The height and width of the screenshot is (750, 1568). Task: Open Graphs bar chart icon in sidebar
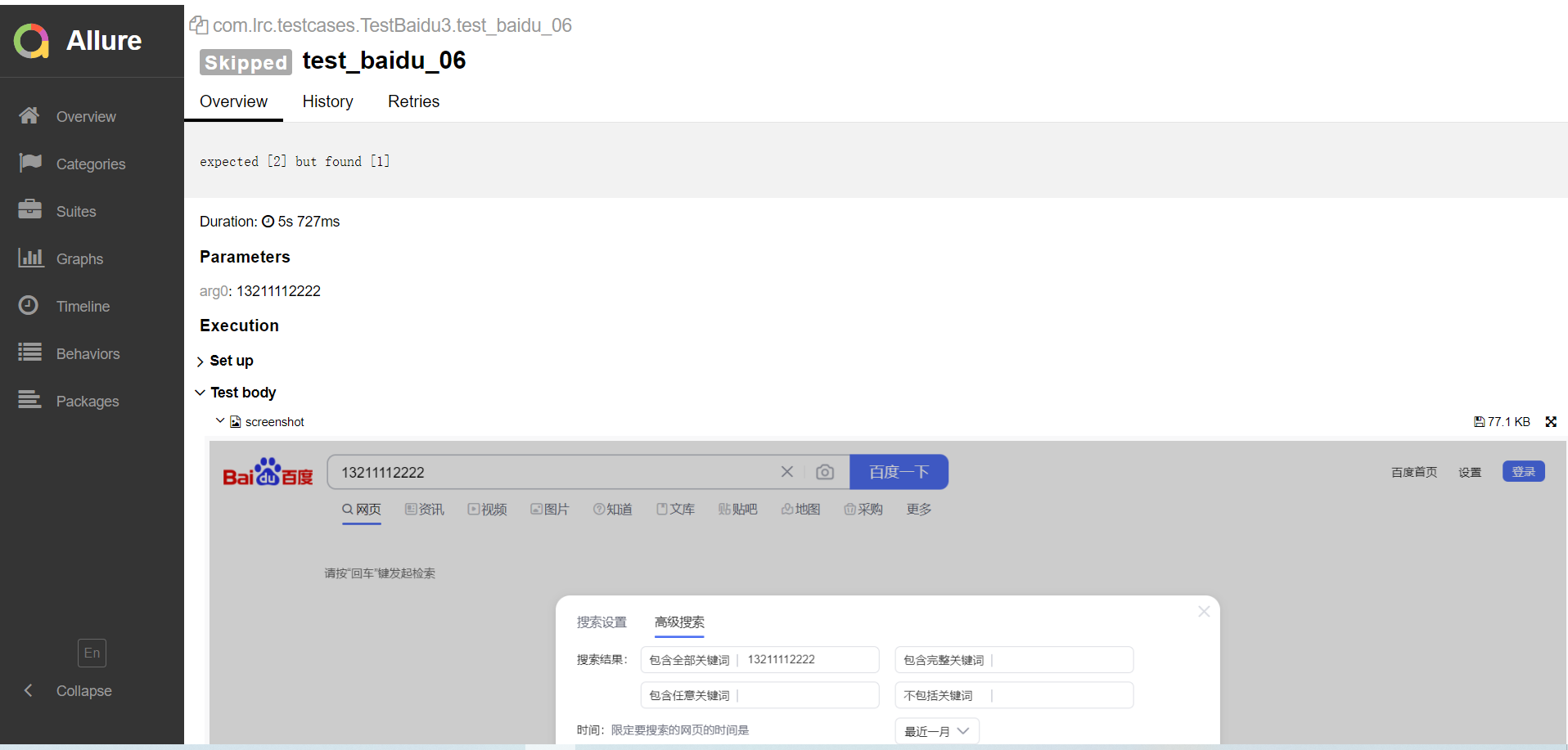tap(30, 258)
